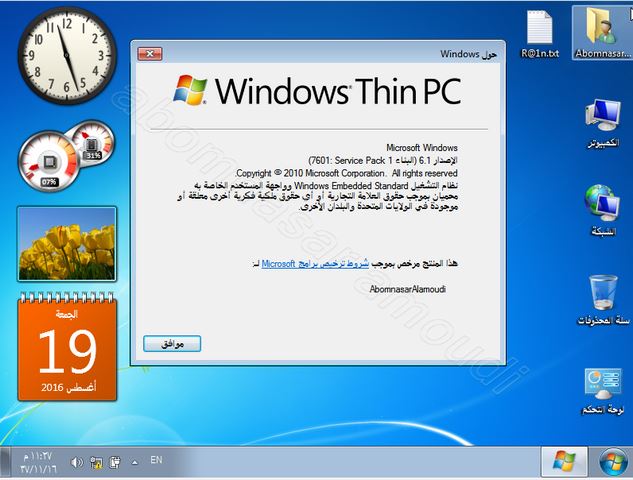
Task: Click the Windows Thin PC logo
Action: coord(318,90)
